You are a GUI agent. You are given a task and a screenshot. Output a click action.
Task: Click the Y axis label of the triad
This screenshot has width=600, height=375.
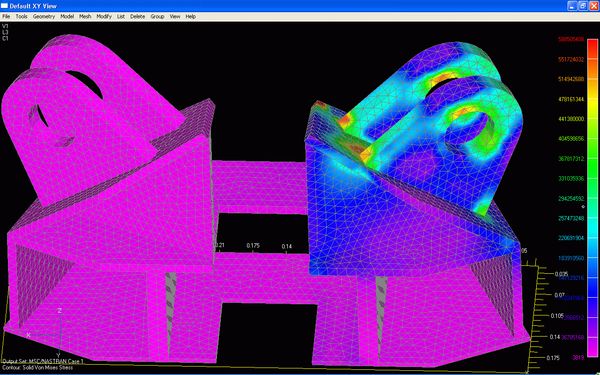[58, 355]
